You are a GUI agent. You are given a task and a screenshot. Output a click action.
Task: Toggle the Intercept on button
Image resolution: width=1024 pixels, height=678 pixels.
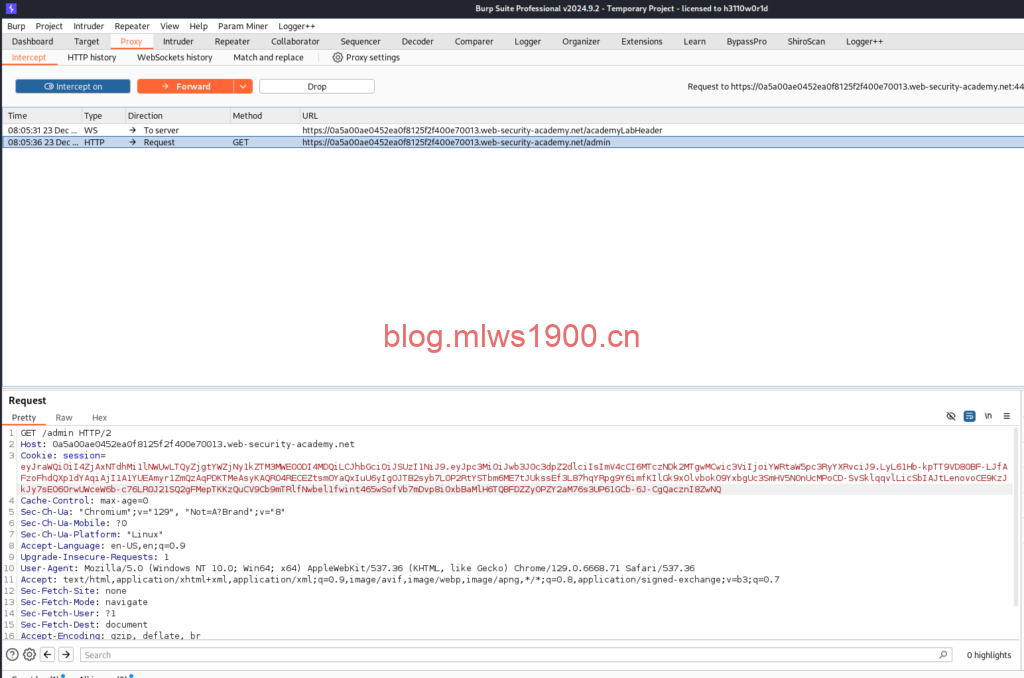(72, 86)
